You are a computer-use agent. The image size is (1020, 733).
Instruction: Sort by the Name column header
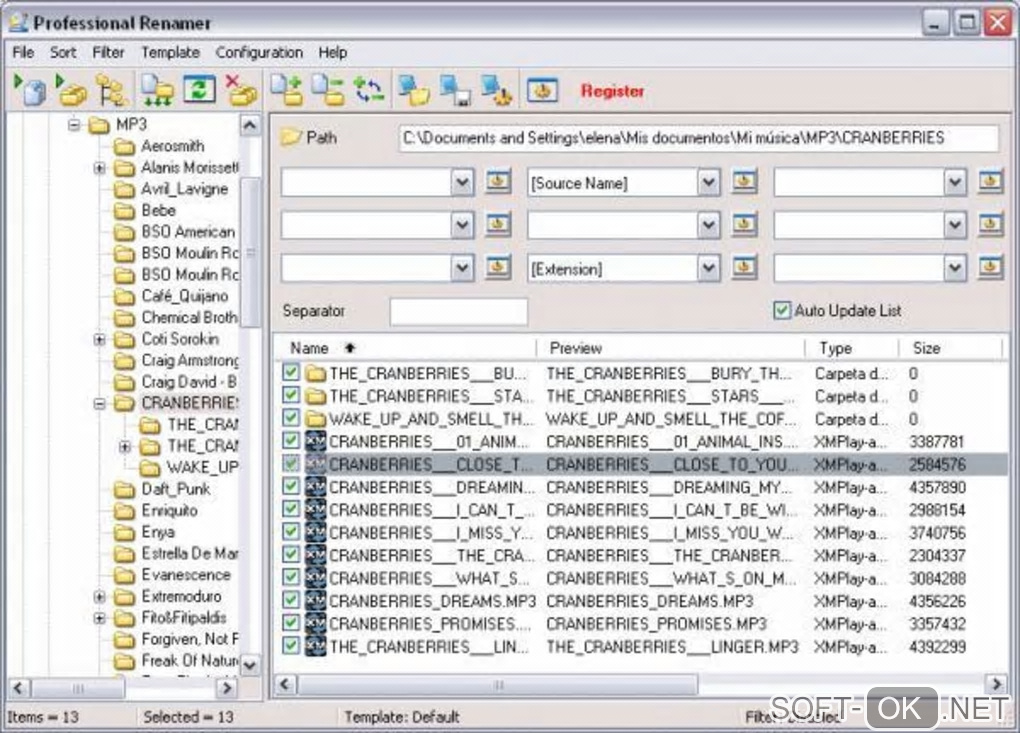[x=406, y=348]
